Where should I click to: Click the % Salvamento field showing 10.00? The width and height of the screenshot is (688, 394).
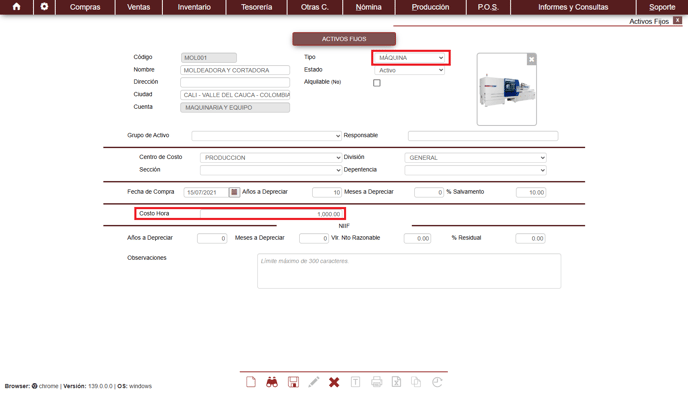531,192
